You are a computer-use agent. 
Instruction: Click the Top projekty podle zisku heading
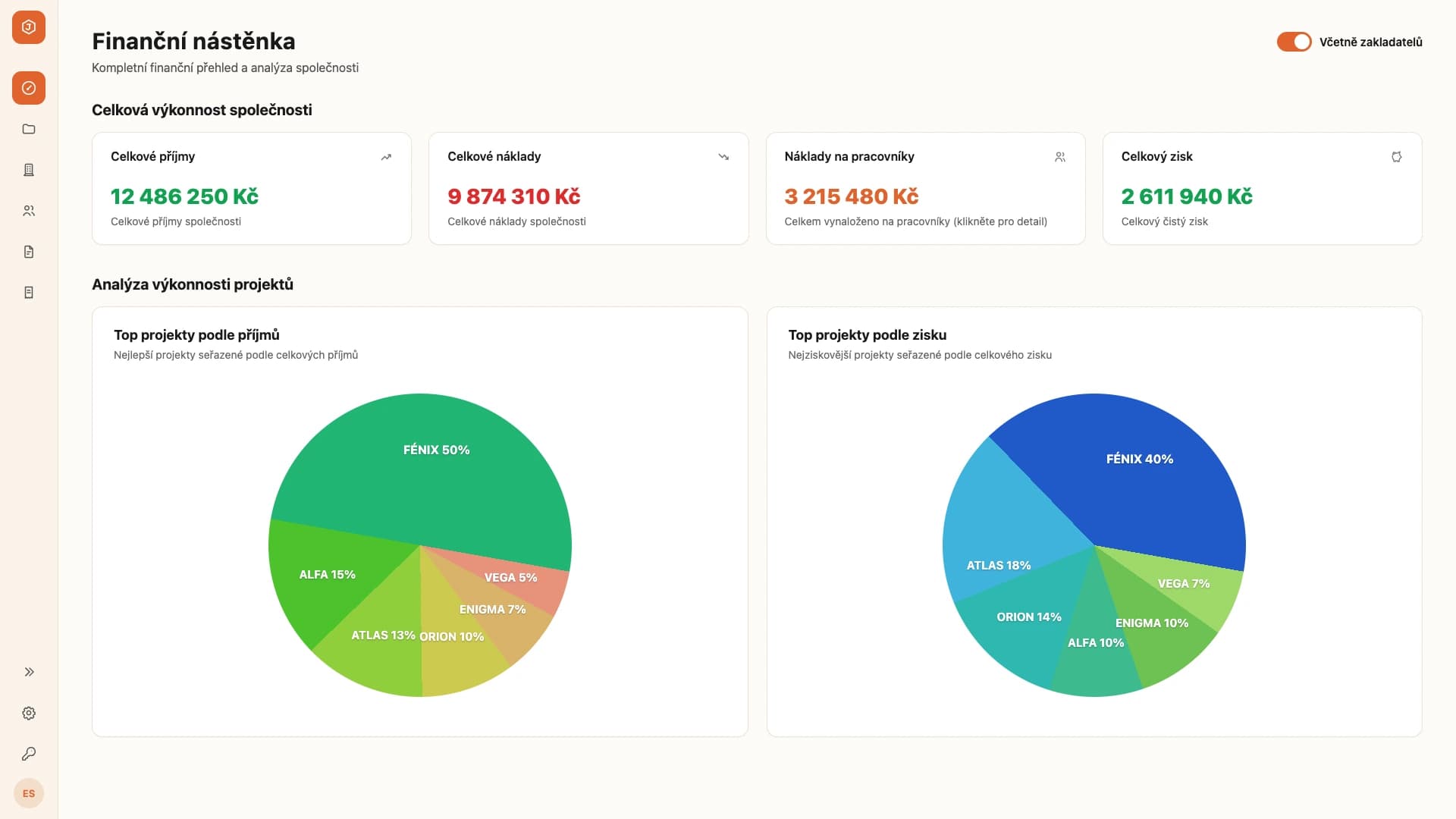(867, 334)
